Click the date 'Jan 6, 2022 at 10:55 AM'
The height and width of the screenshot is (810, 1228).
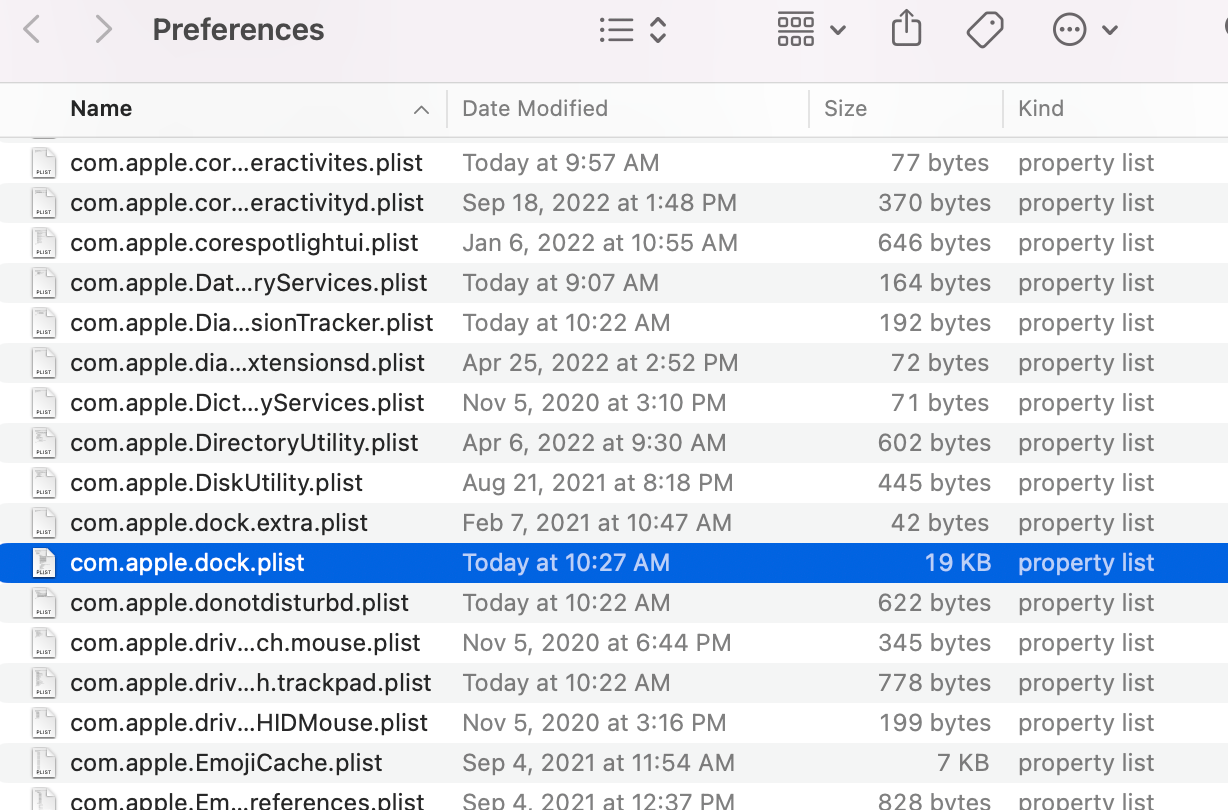pos(600,243)
